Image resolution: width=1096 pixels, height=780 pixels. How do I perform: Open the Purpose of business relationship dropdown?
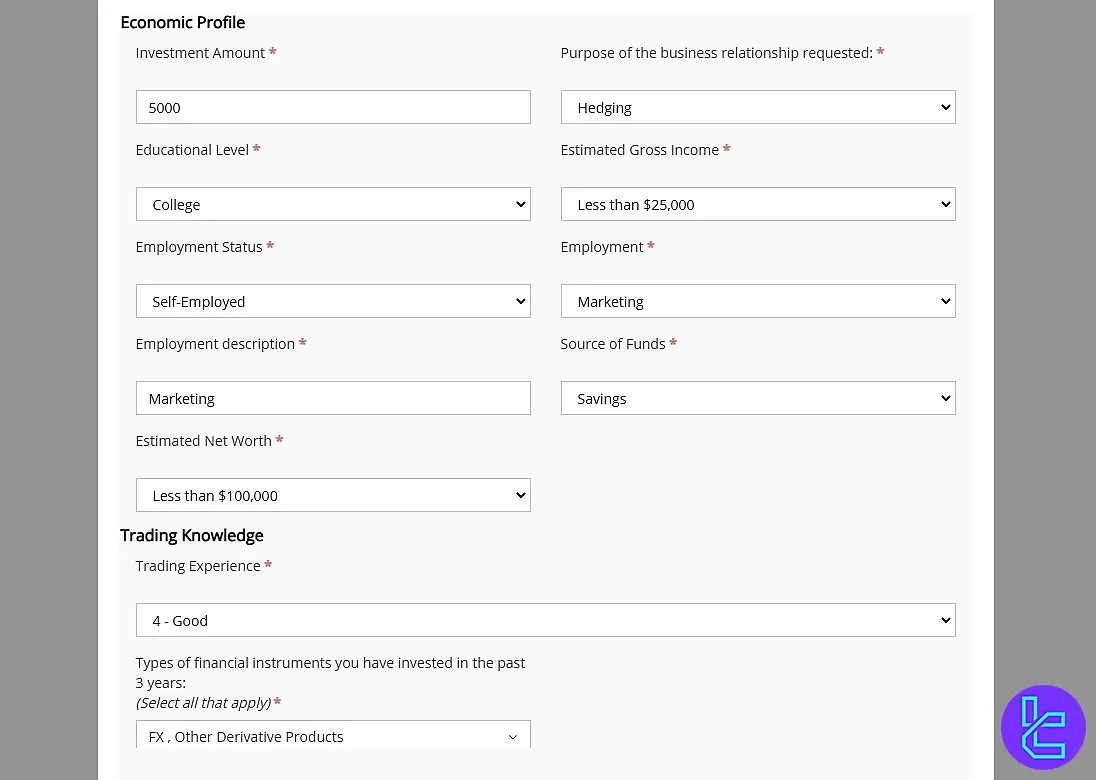point(757,107)
